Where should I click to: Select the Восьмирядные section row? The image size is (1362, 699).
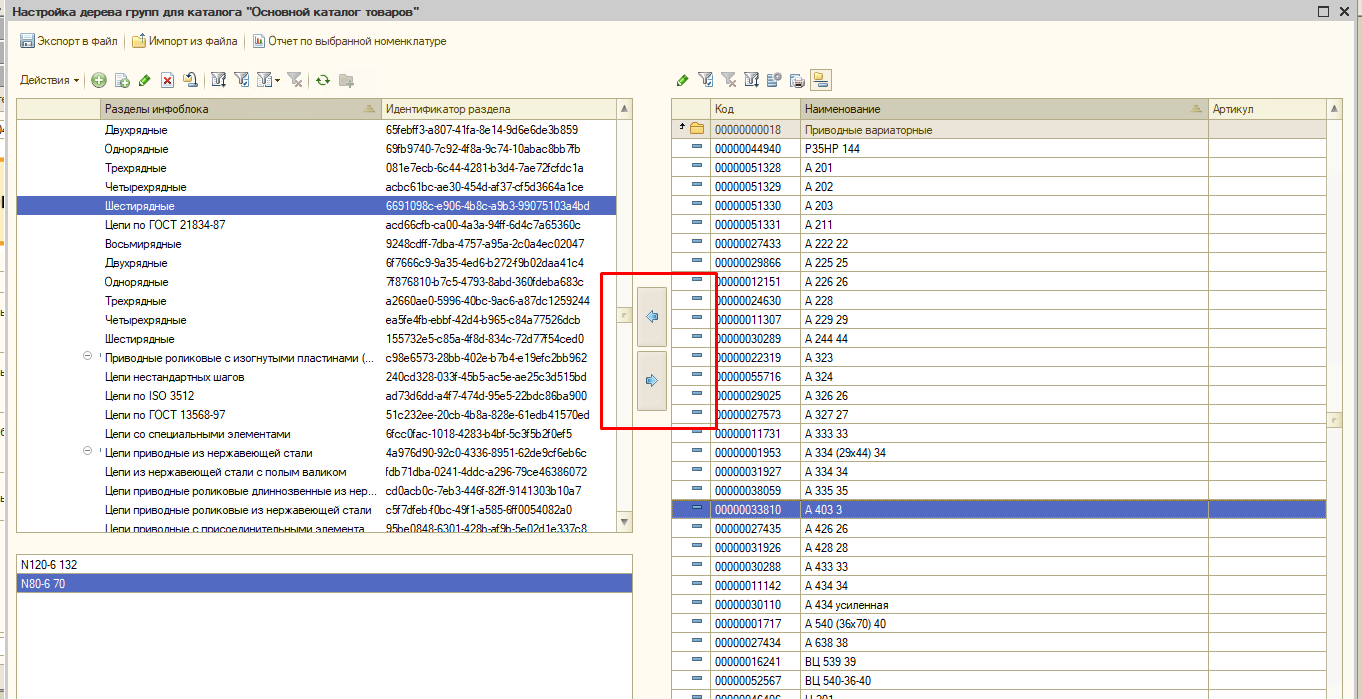[316, 243]
